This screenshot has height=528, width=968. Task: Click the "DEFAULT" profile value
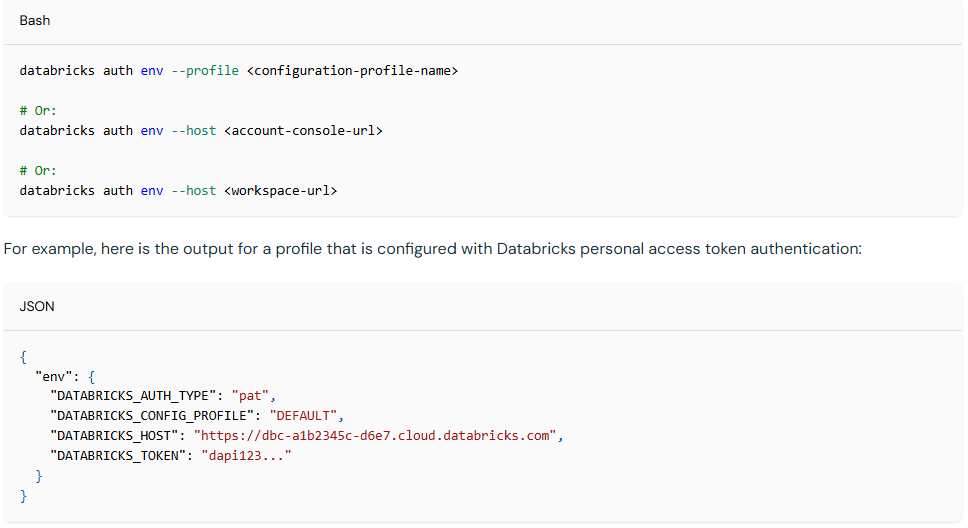click(x=307, y=416)
